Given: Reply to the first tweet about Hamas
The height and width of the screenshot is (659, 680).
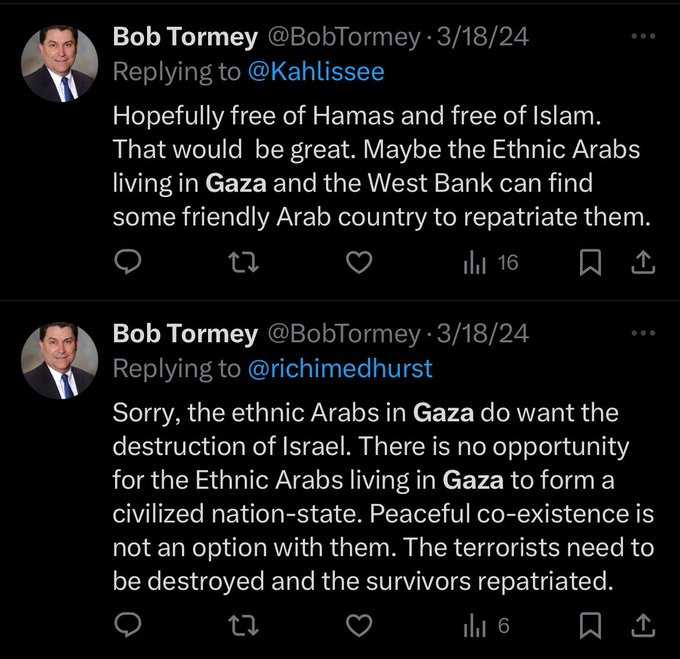Looking at the screenshot, I should click(126, 263).
